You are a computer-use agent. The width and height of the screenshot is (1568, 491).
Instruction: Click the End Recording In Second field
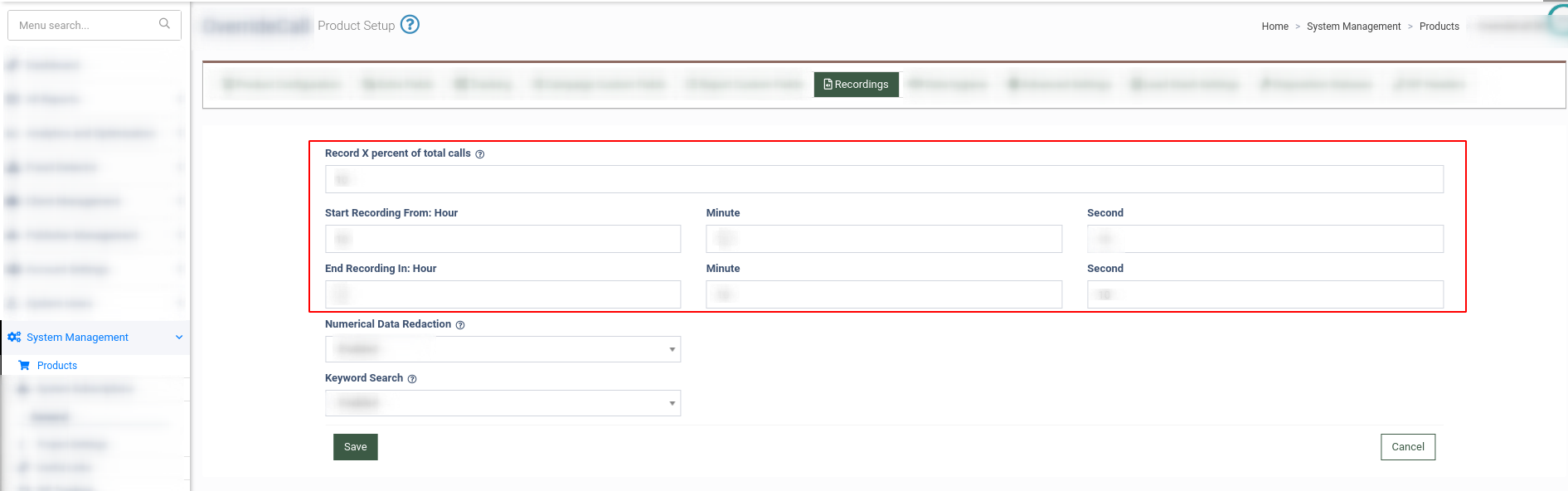click(x=1265, y=294)
